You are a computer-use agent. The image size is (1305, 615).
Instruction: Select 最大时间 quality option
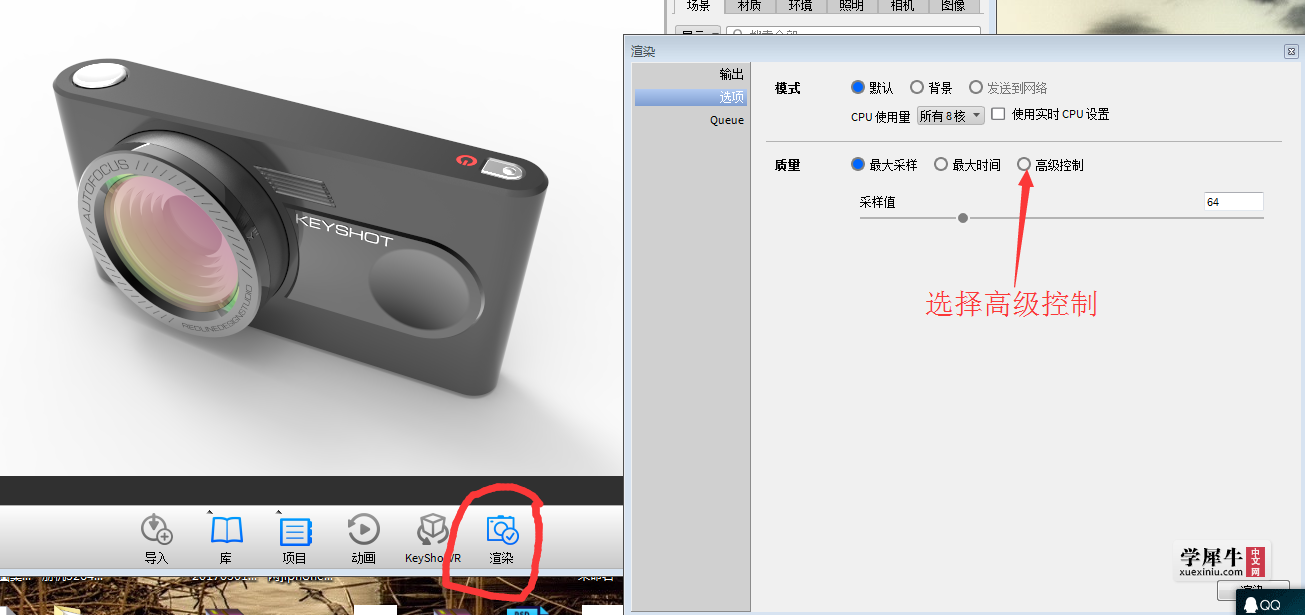click(x=941, y=164)
